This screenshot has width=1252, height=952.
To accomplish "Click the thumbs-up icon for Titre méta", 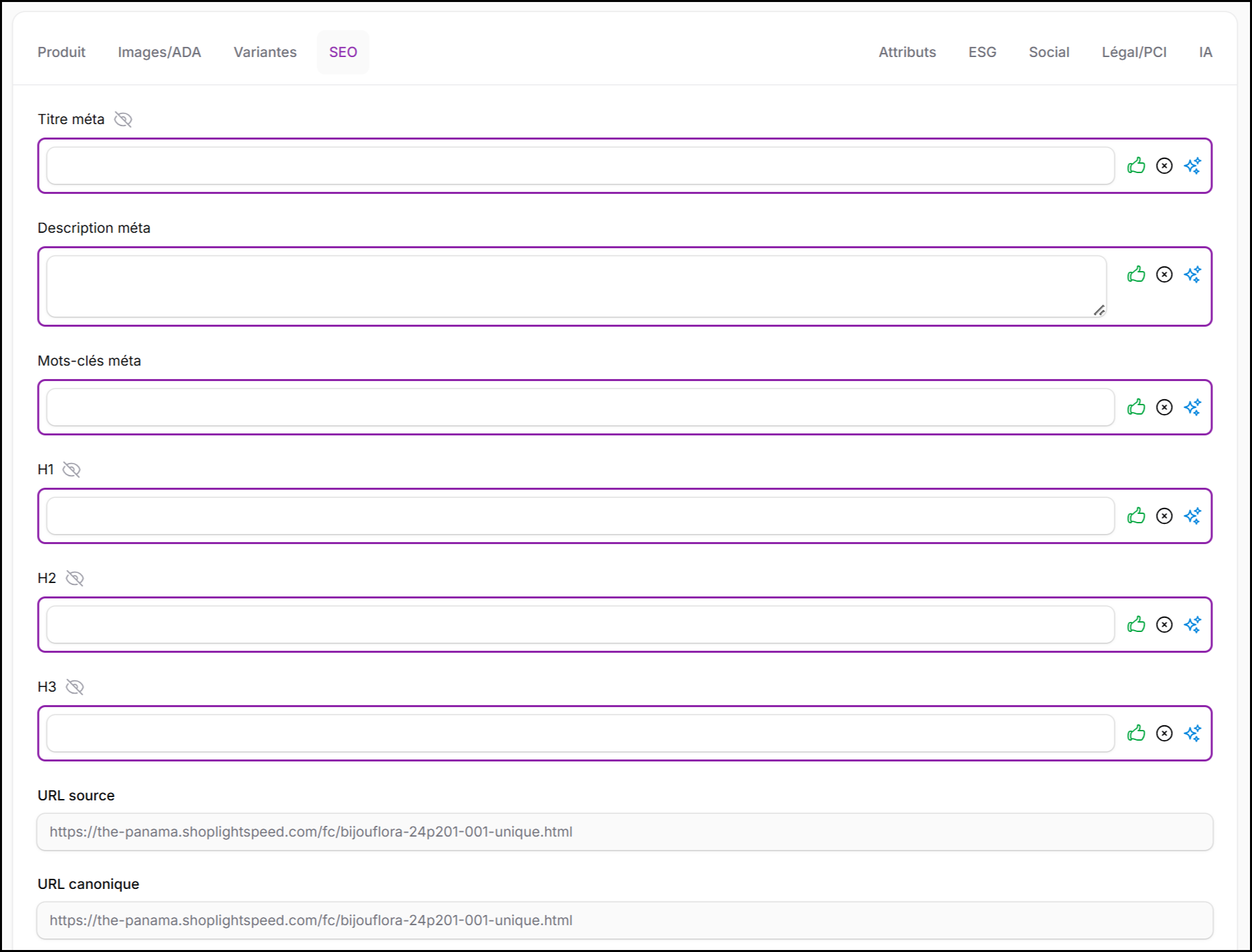I will pos(1136,166).
